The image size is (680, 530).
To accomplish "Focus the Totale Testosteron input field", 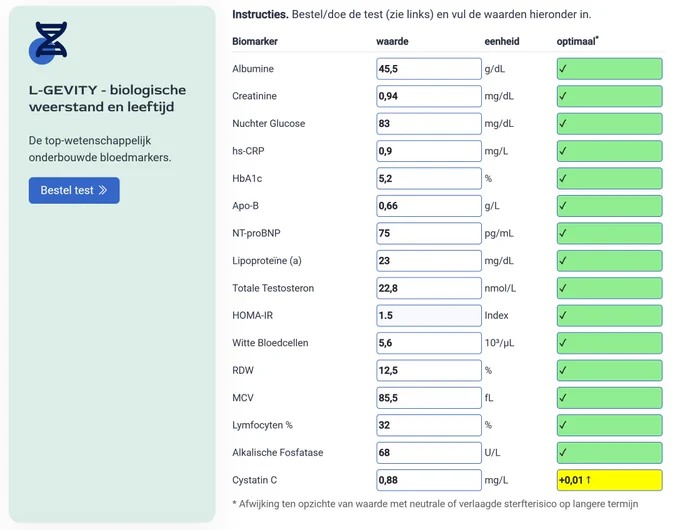I will (429, 288).
